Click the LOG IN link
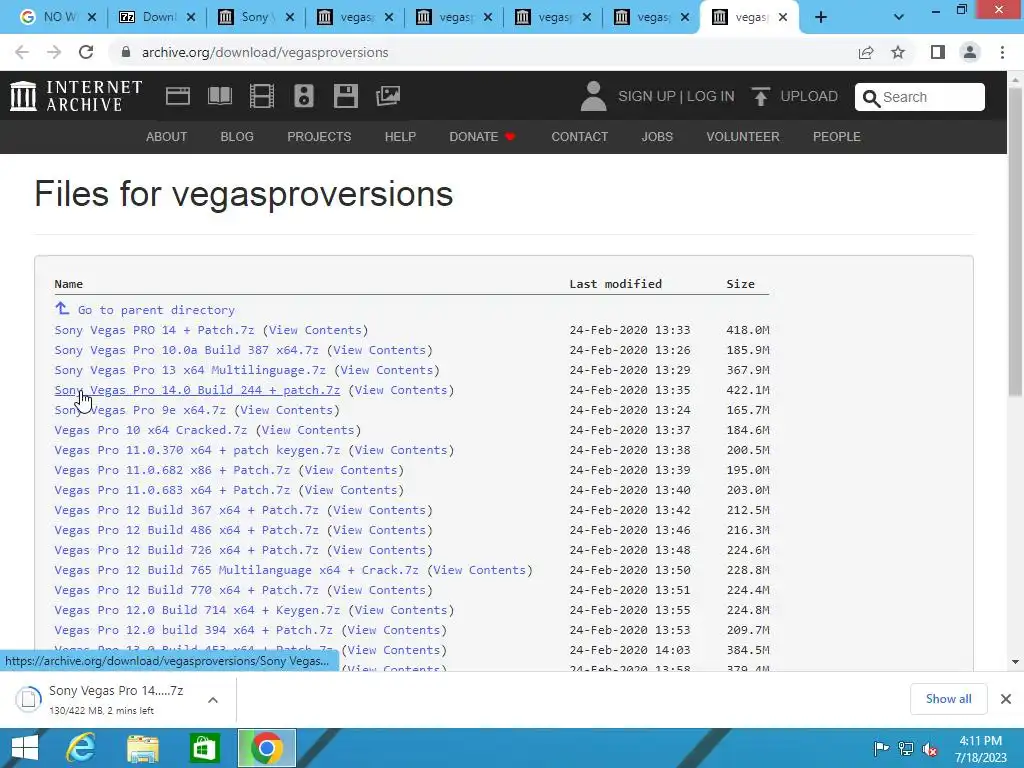Image resolution: width=1024 pixels, height=768 pixels. click(711, 96)
